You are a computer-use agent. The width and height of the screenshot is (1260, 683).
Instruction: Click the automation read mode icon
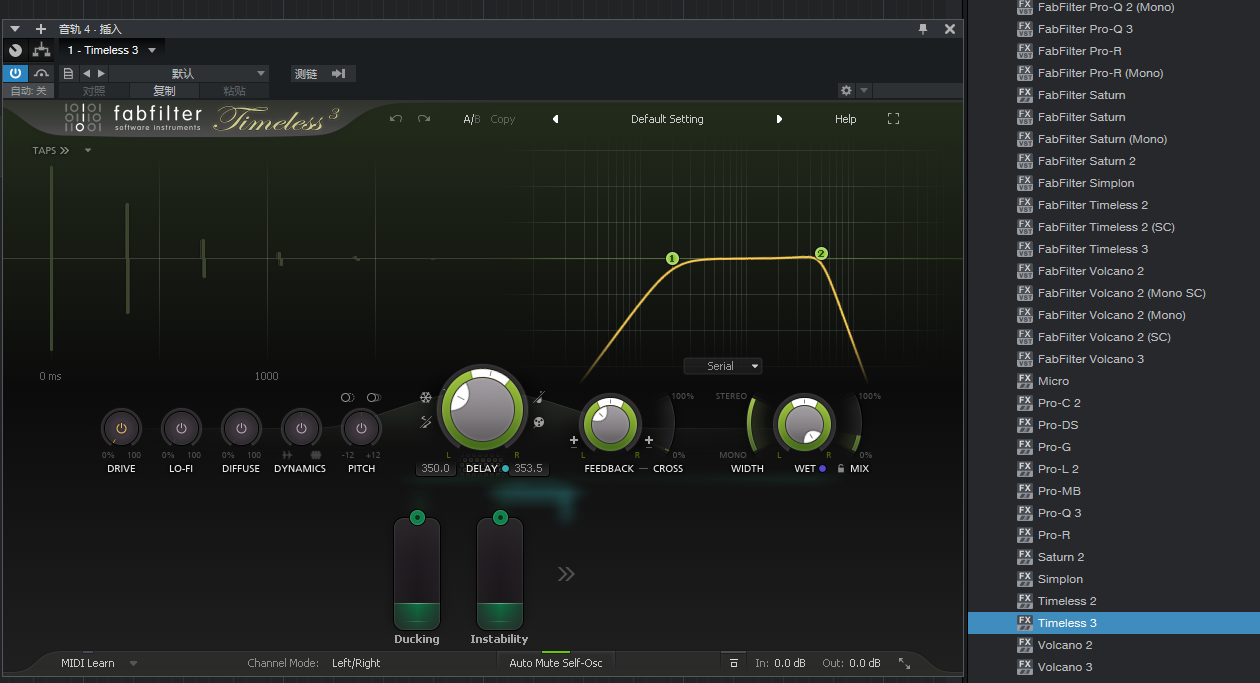tap(41, 73)
